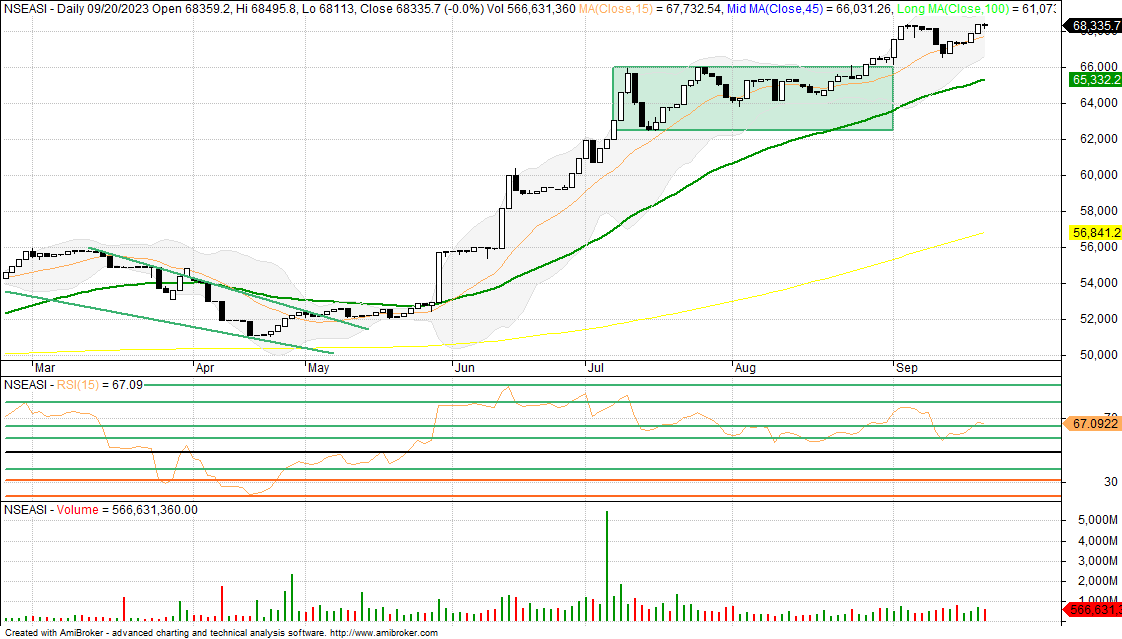
Task: Click the green 65,332.2 price axis tag
Action: pos(1094,79)
